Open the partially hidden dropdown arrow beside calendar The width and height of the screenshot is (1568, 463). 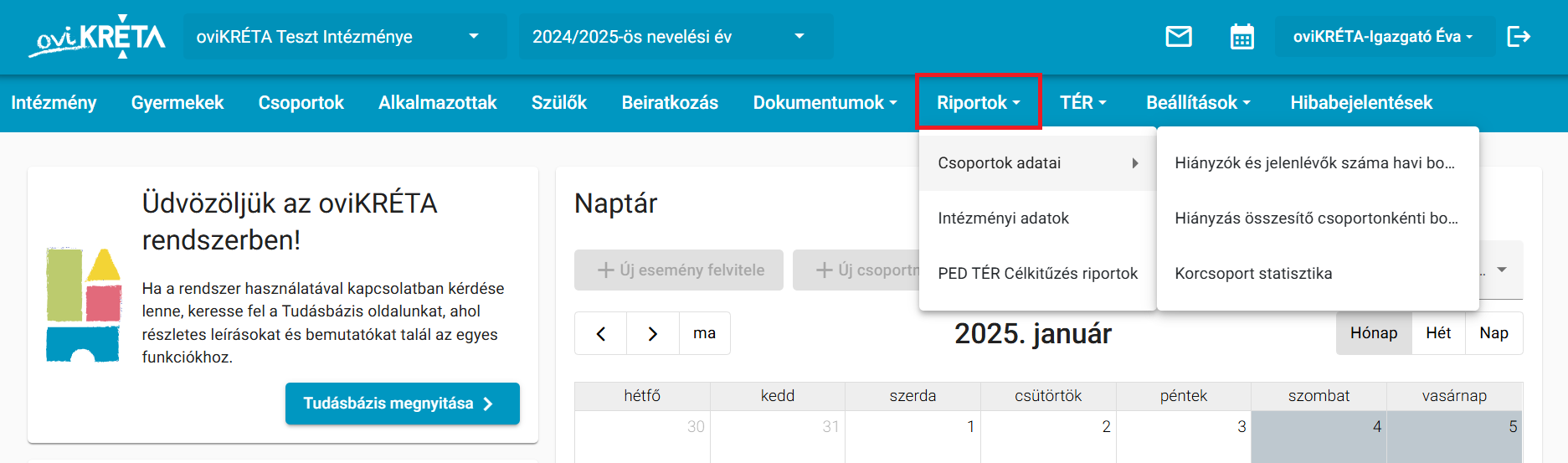(x=1502, y=270)
